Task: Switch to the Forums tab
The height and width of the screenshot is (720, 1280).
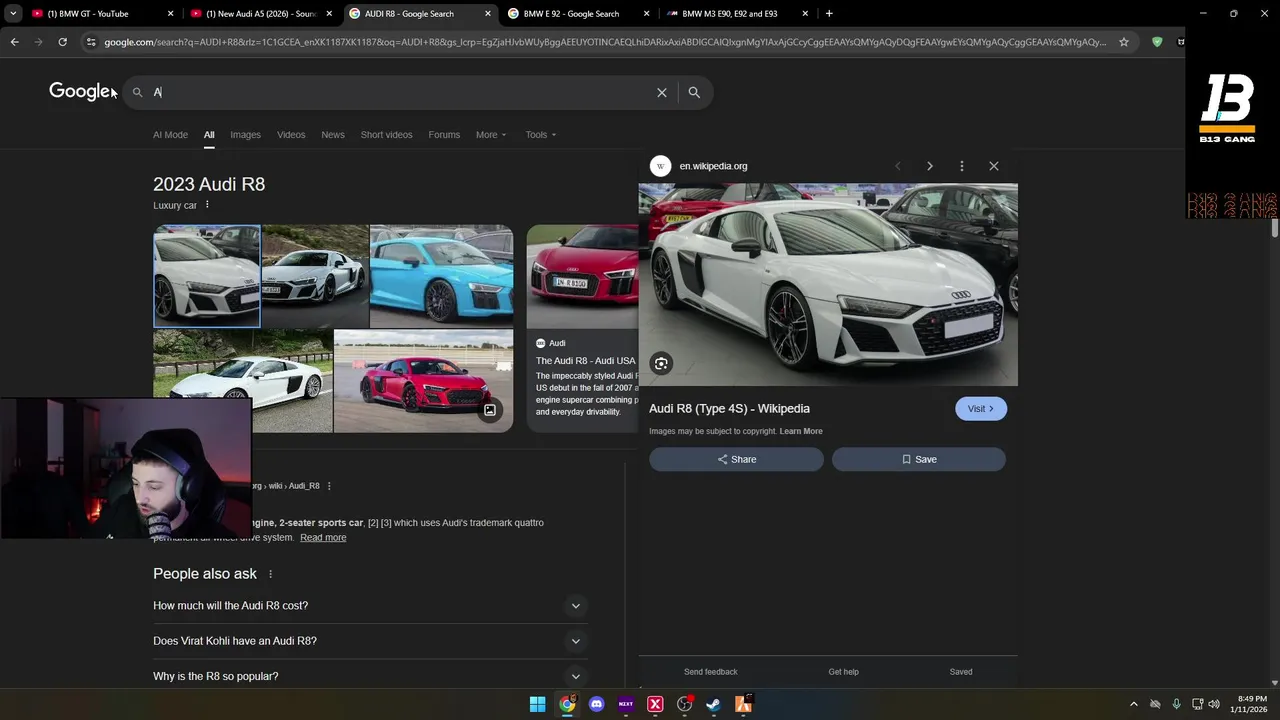Action: click(x=444, y=134)
